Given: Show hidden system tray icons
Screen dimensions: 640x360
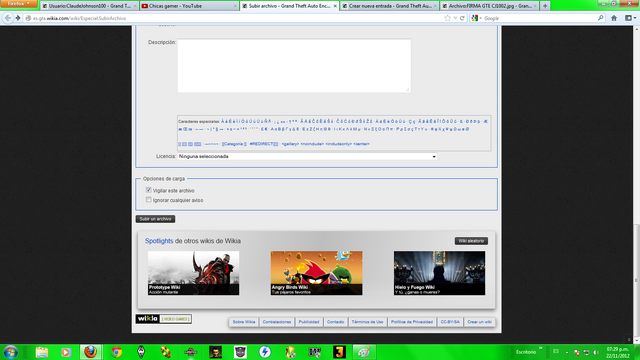Looking at the screenshot, I should click(567, 352).
